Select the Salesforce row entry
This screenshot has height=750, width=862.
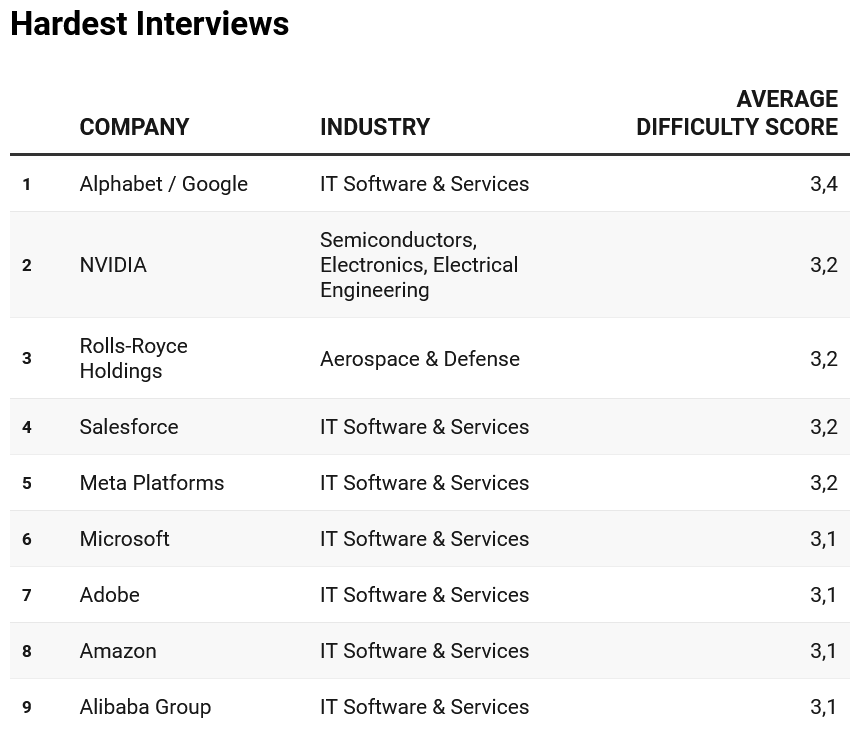(129, 427)
